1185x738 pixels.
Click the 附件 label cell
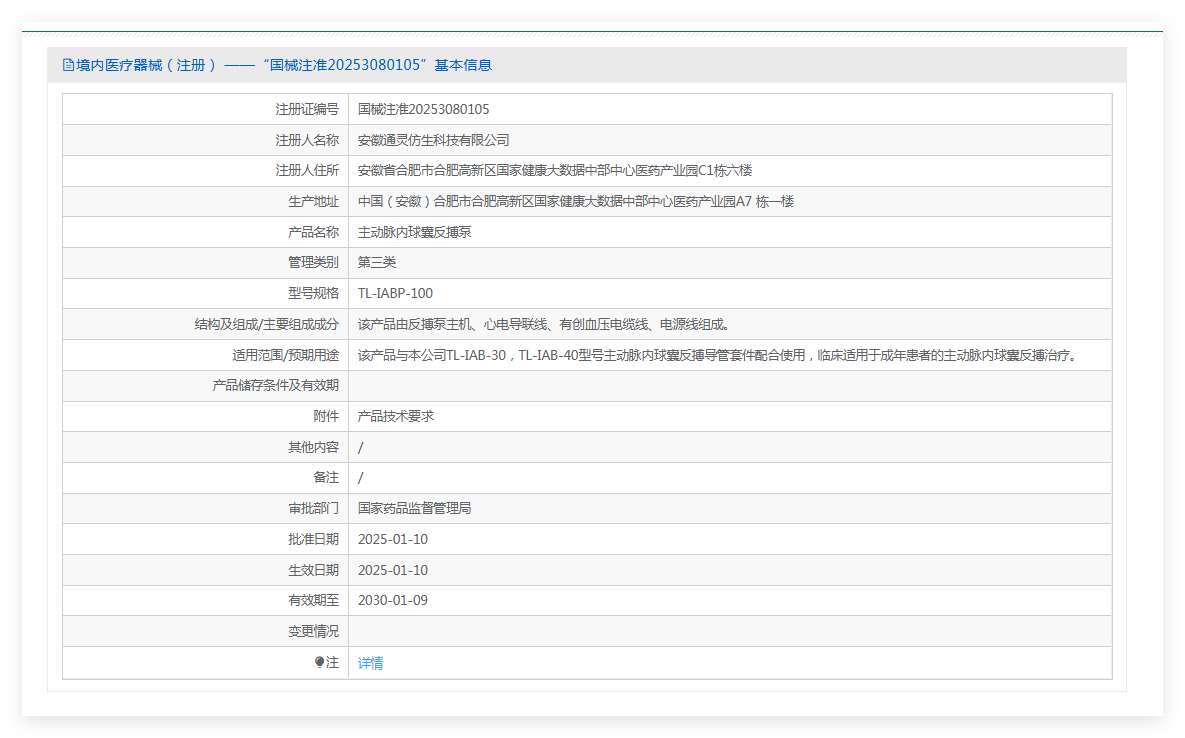(206, 417)
